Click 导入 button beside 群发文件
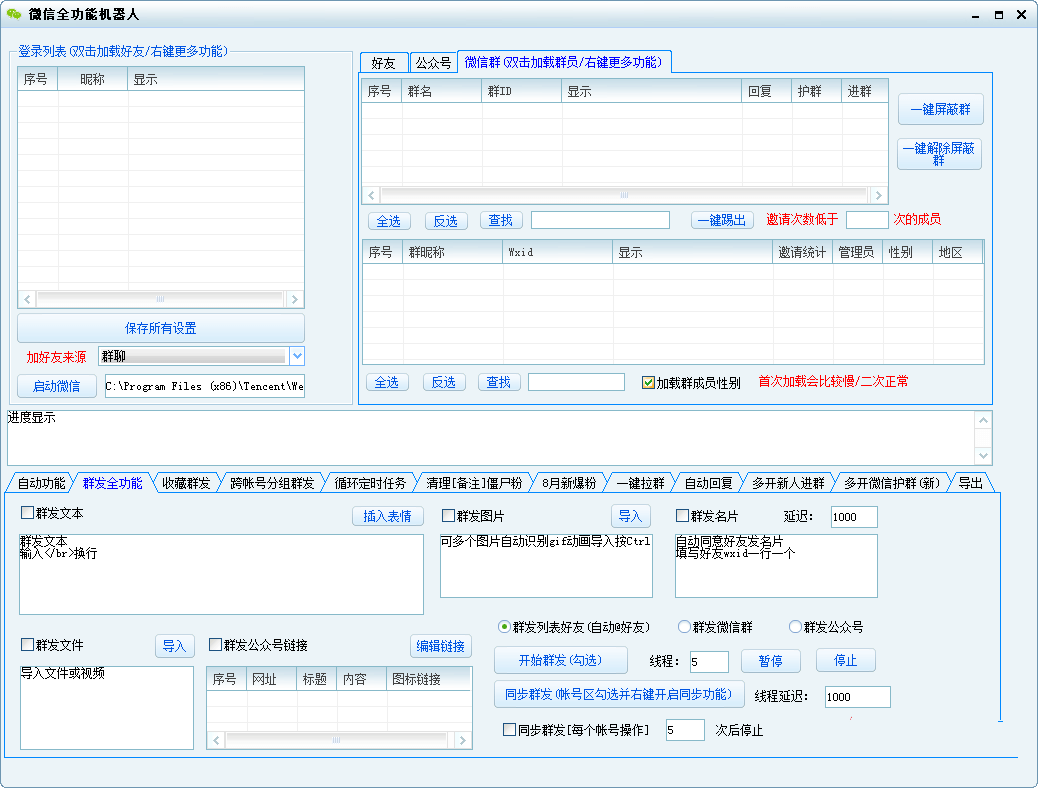The width and height of the screenshot is (1038, 788). (x=175, y=646)
